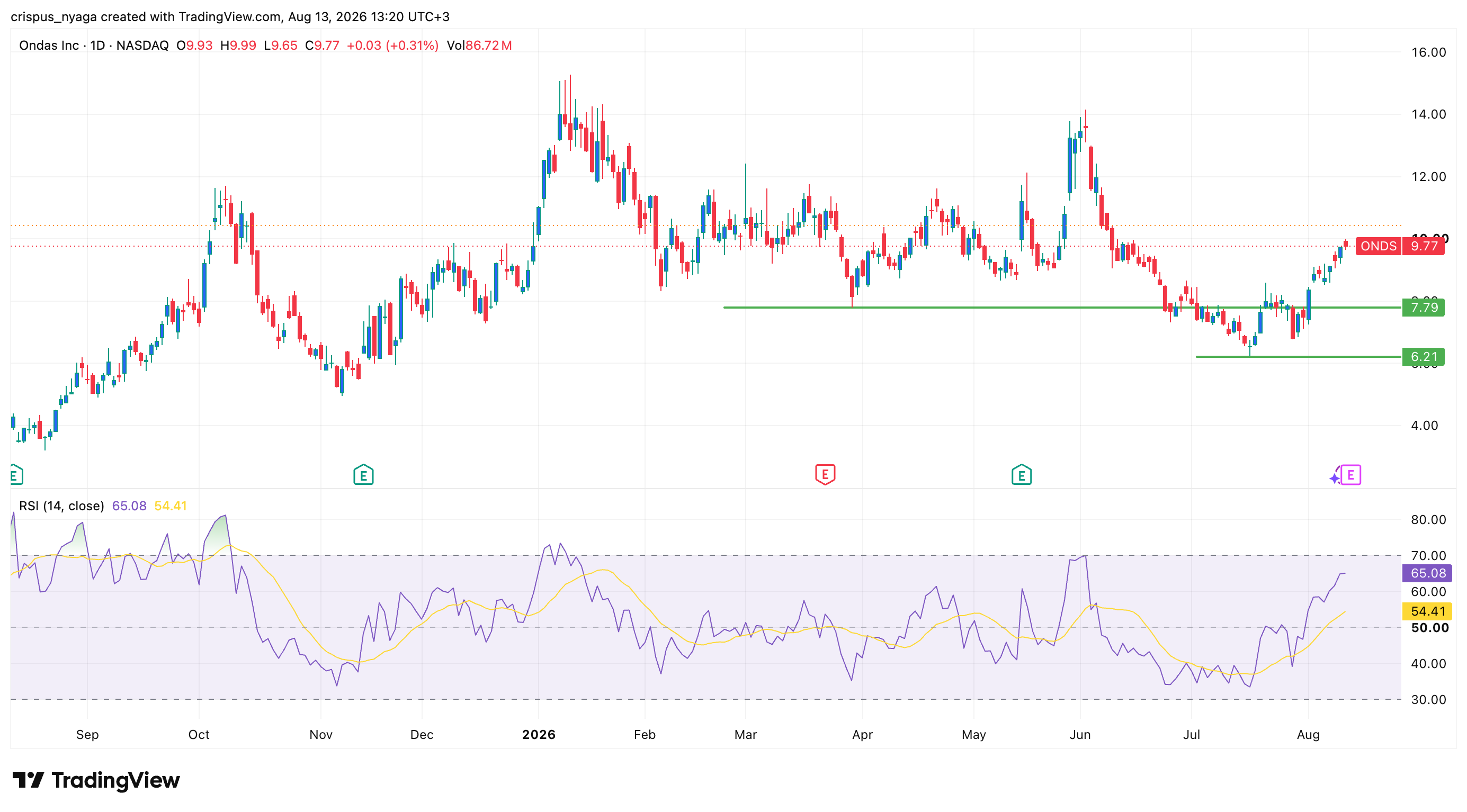Click the 70.00 RSI axis label
Screen dimensions: 1467x812
click(x=1428, y=555)
